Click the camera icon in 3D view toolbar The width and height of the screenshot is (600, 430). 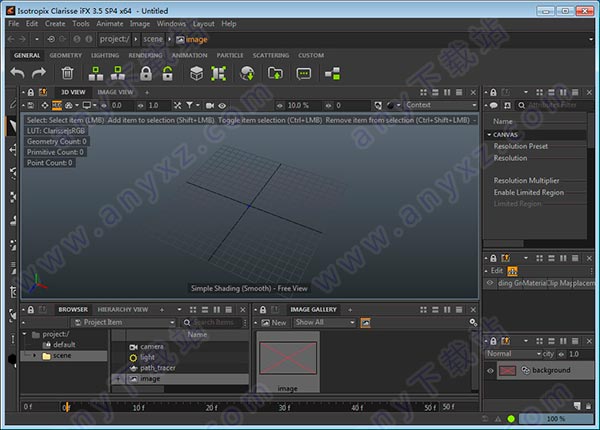click(x=210, y=105)
